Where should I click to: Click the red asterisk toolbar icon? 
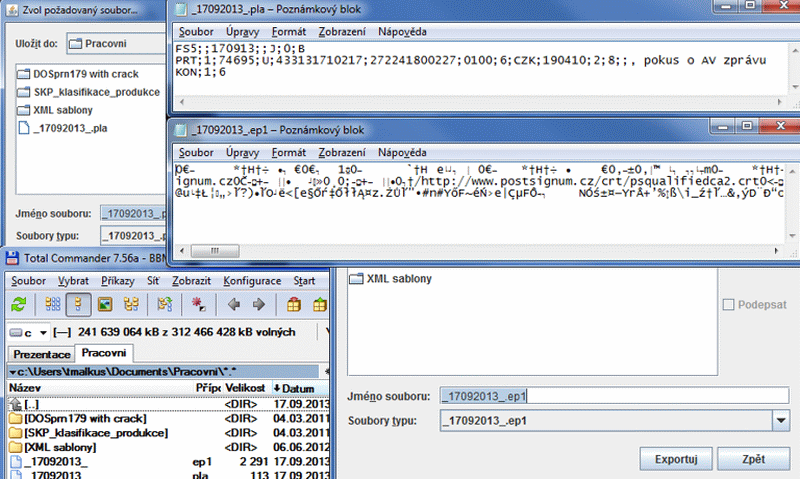(198, 305)
